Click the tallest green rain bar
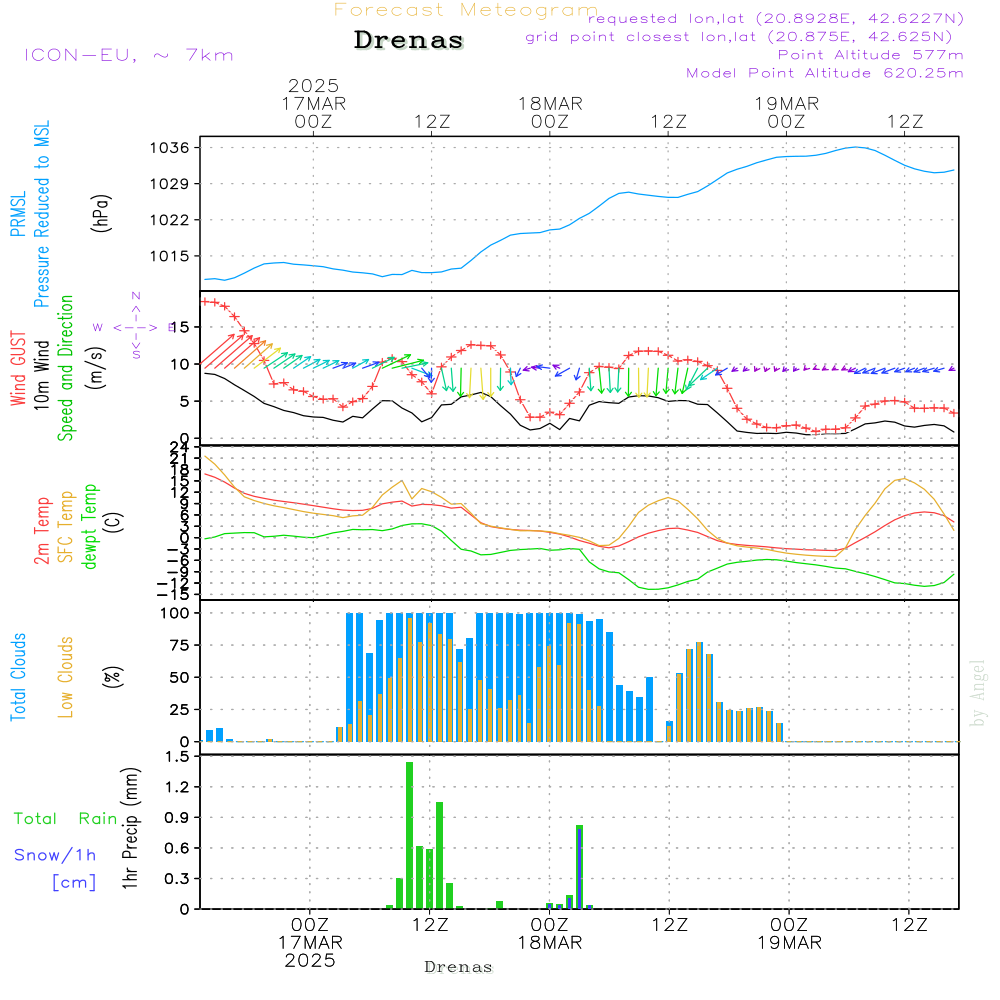Screen dimensions: 1000x1000 (x=409, y=835)
